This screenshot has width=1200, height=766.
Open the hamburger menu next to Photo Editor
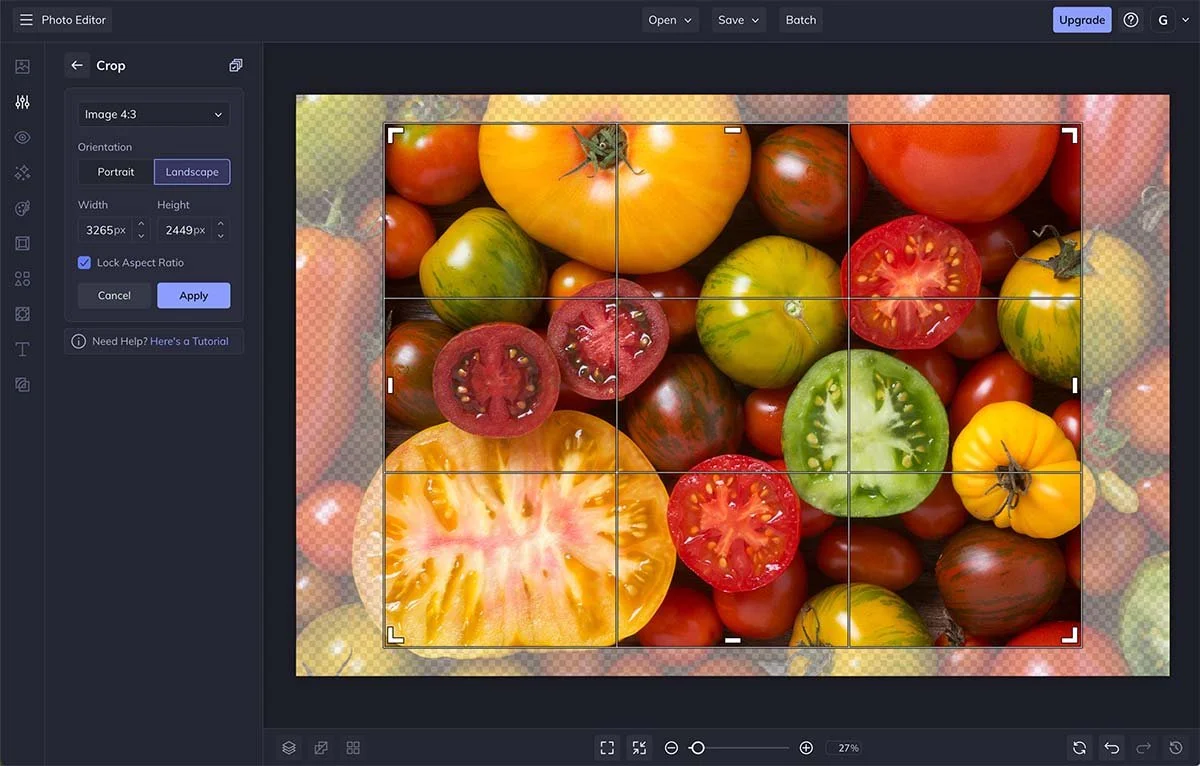(25, 19)
